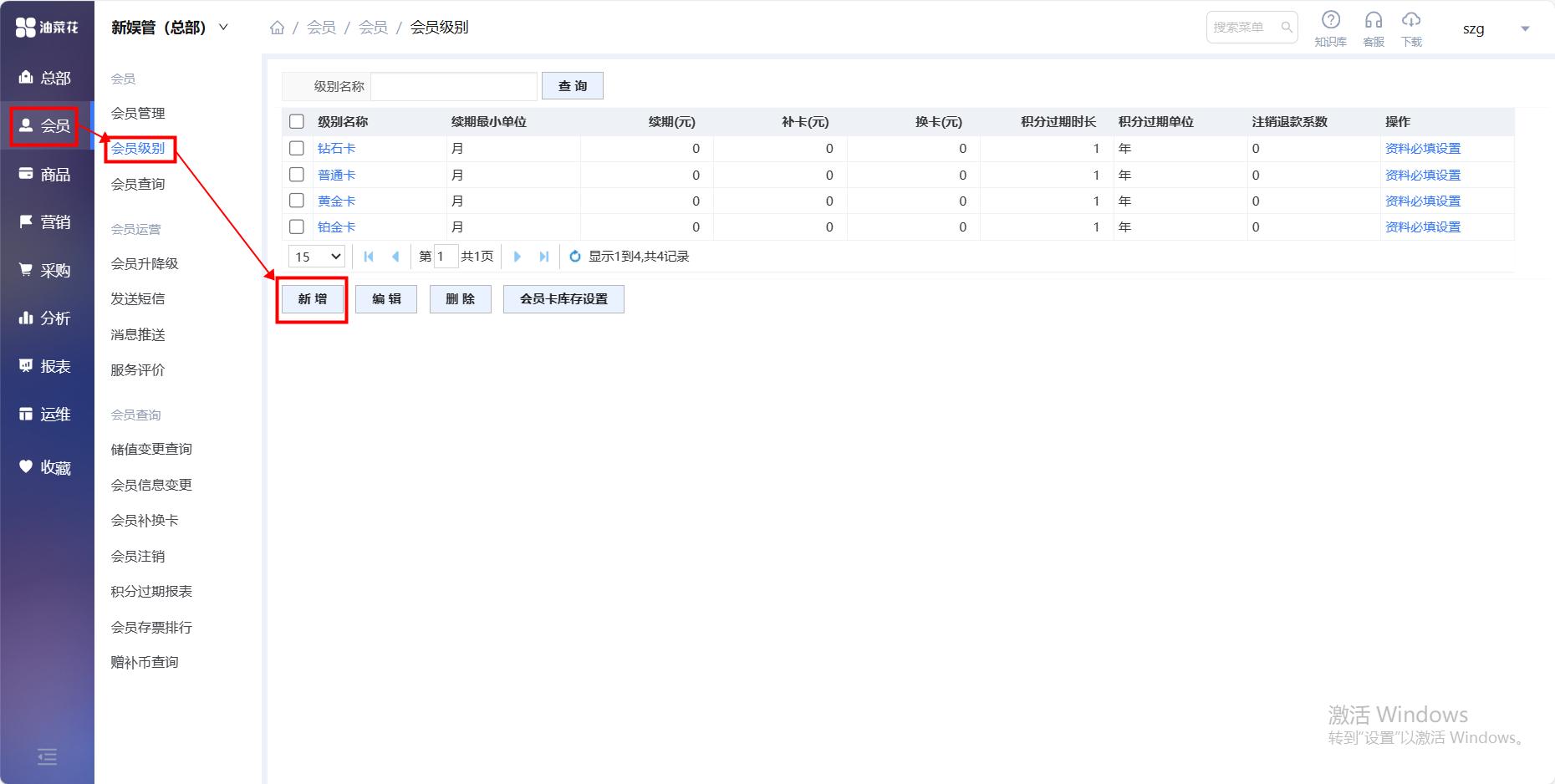Open the 采购 module in sidebar

pyautogui.click(x=45, y=270)
